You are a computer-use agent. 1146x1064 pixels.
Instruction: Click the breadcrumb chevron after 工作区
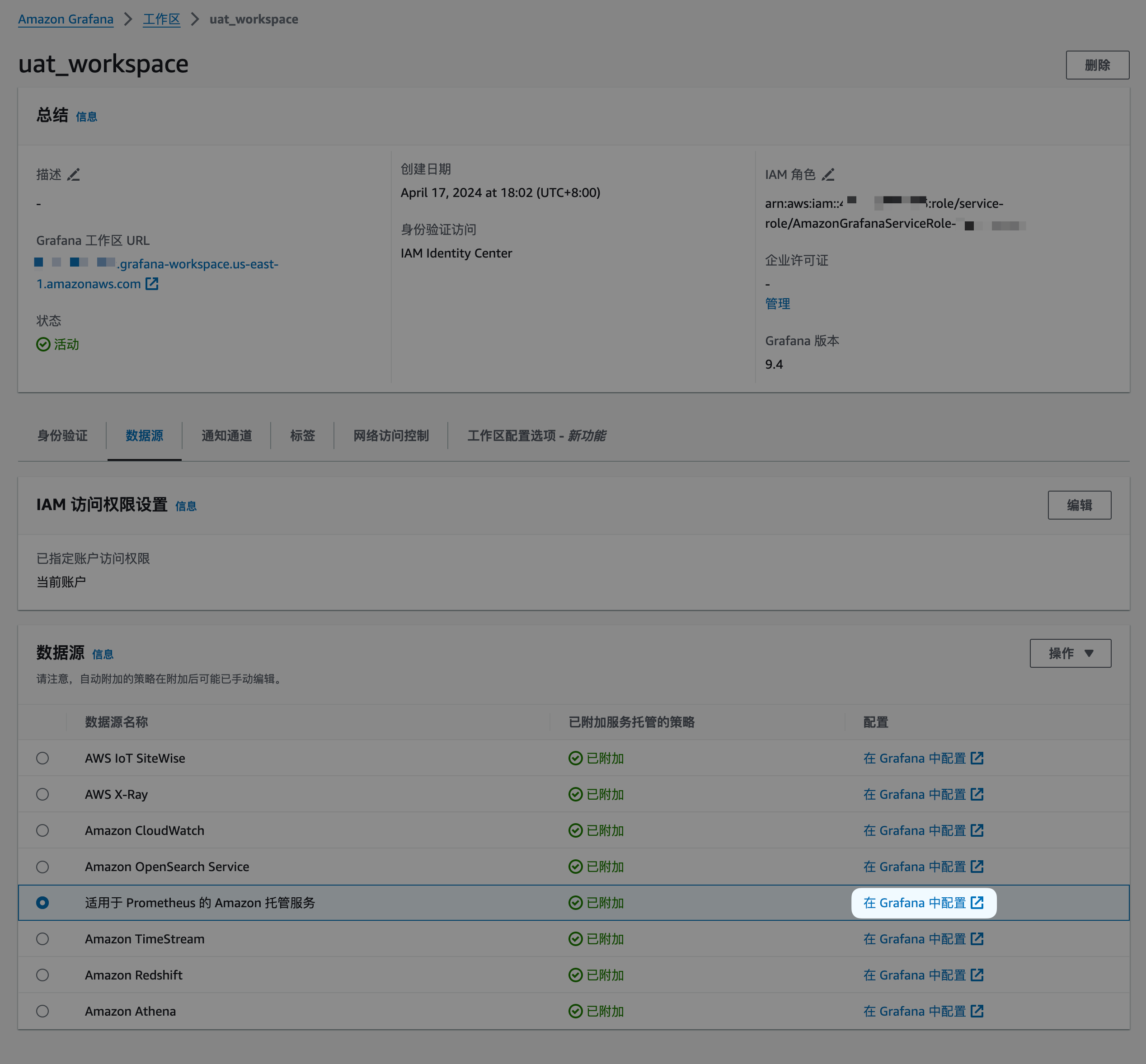[195, 19]
